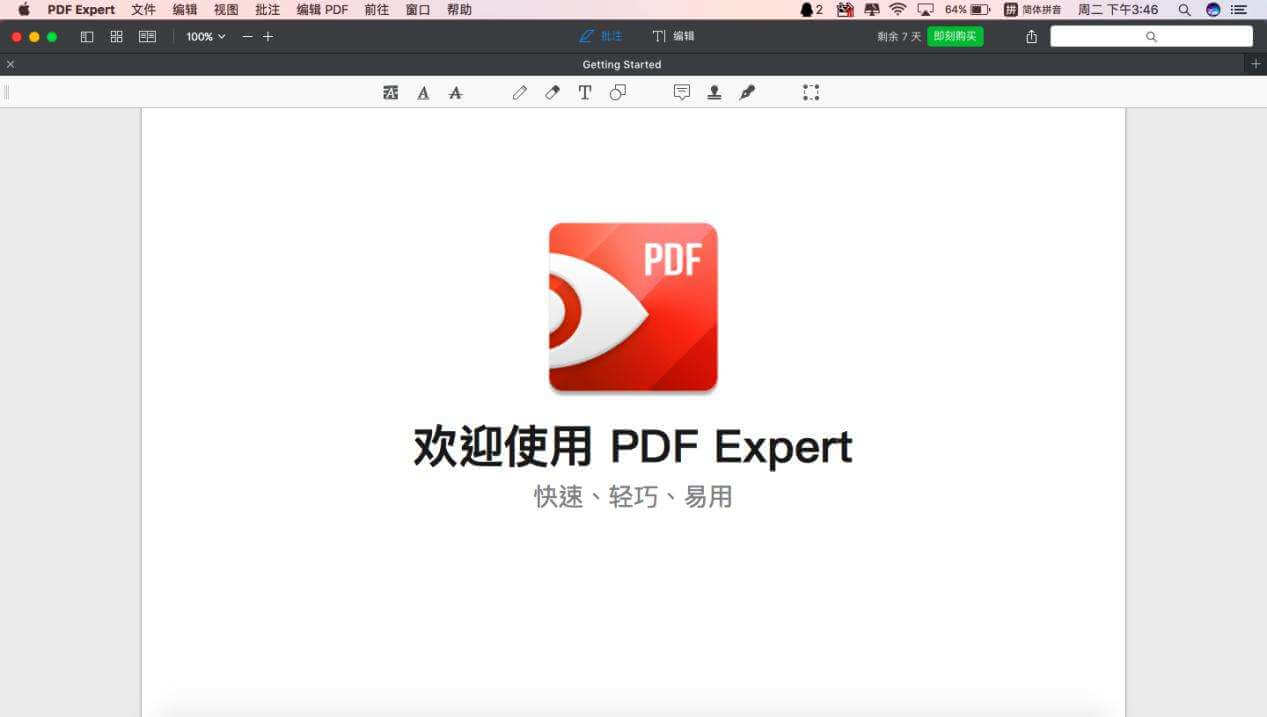
Task: Open the PDF Expert app menu
Action: [81, 9]
